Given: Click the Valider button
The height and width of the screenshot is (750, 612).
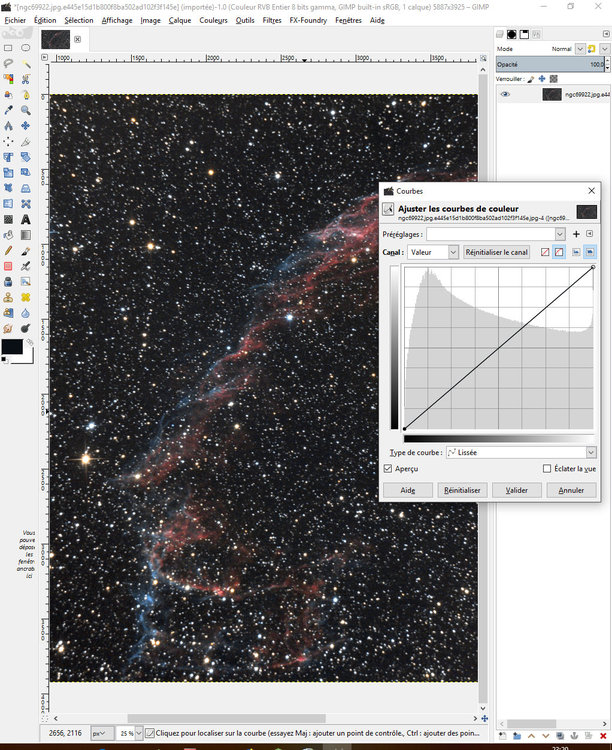Looking at the screenshot, I should [517, 490].
